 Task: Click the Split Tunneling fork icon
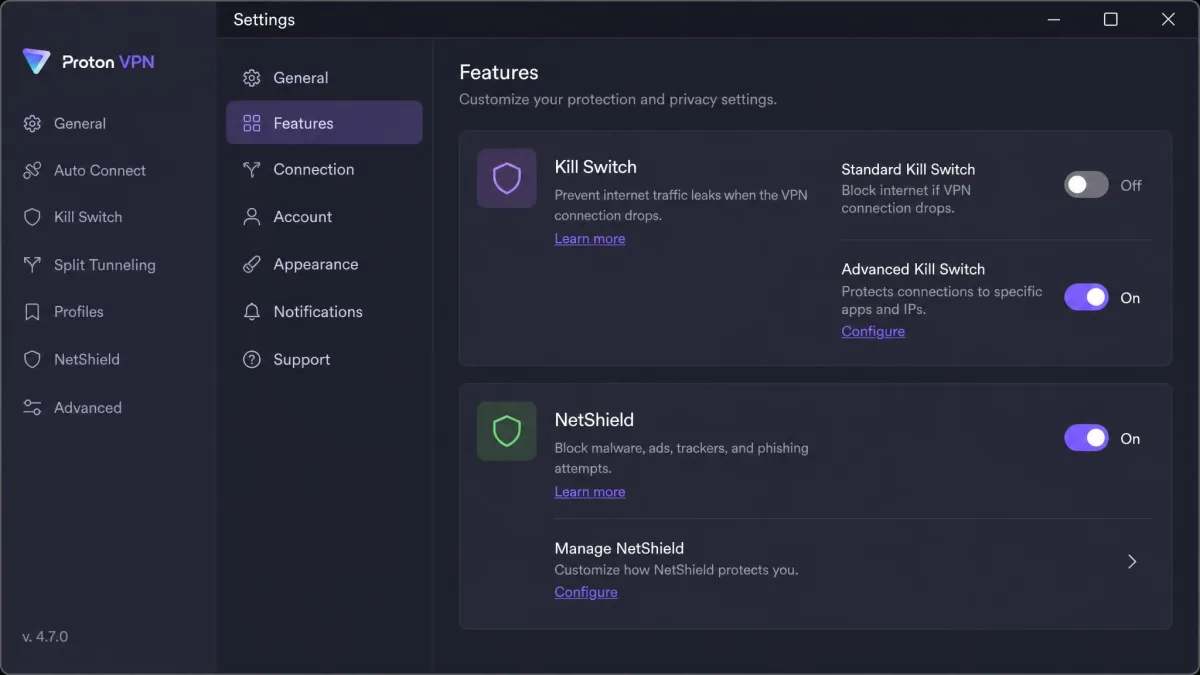[x=32, y=265]
